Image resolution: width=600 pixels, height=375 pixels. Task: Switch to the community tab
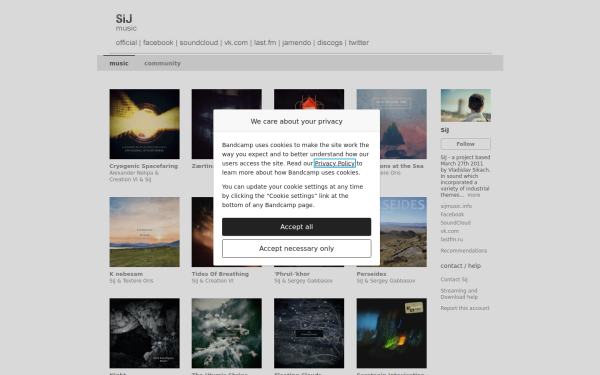[x=162, y=63]
